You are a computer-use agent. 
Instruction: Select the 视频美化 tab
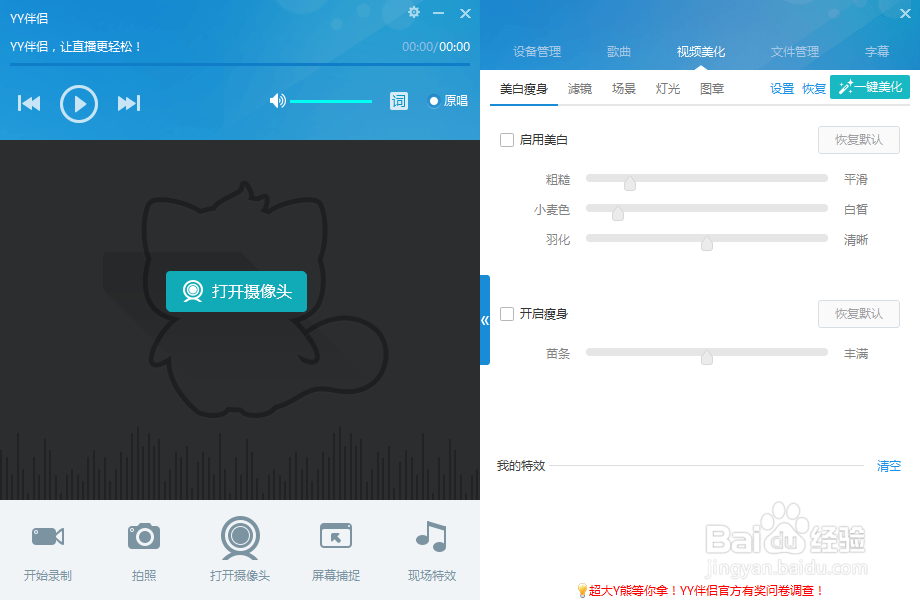[701, 52]
